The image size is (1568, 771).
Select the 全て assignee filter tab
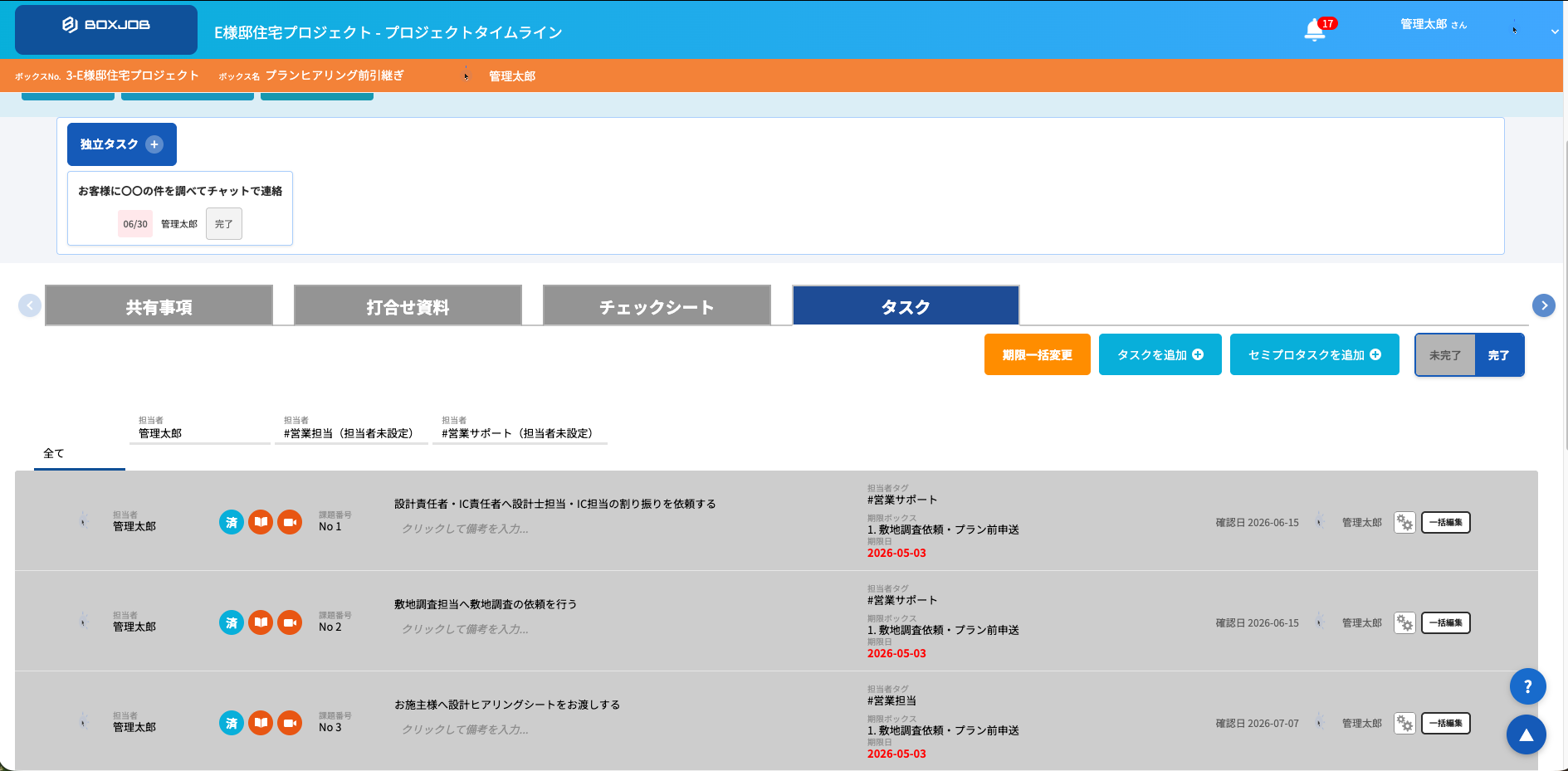[x=79, y=454]
